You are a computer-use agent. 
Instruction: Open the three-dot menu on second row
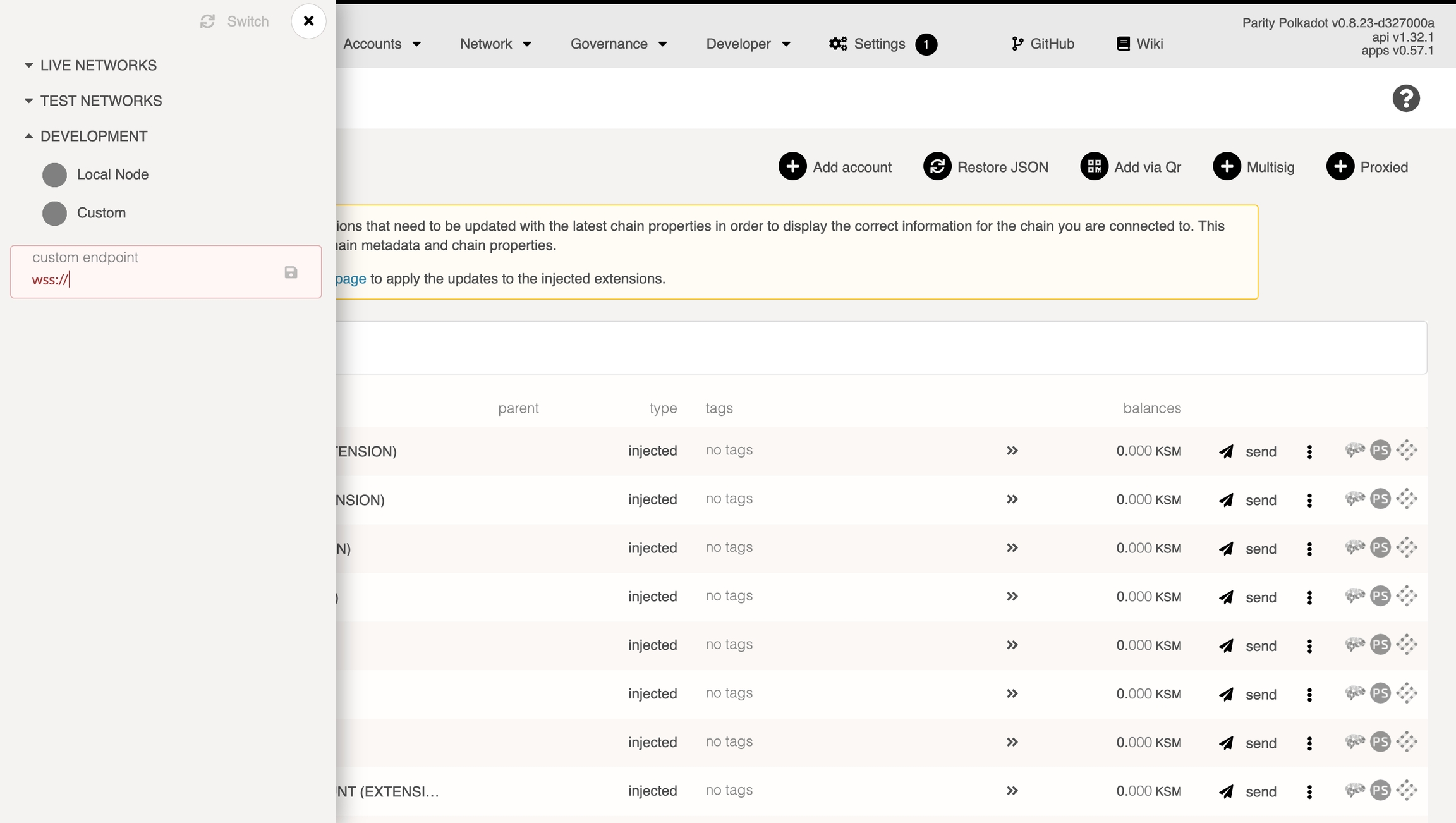pyautogui.click(x=1309, y=500)
